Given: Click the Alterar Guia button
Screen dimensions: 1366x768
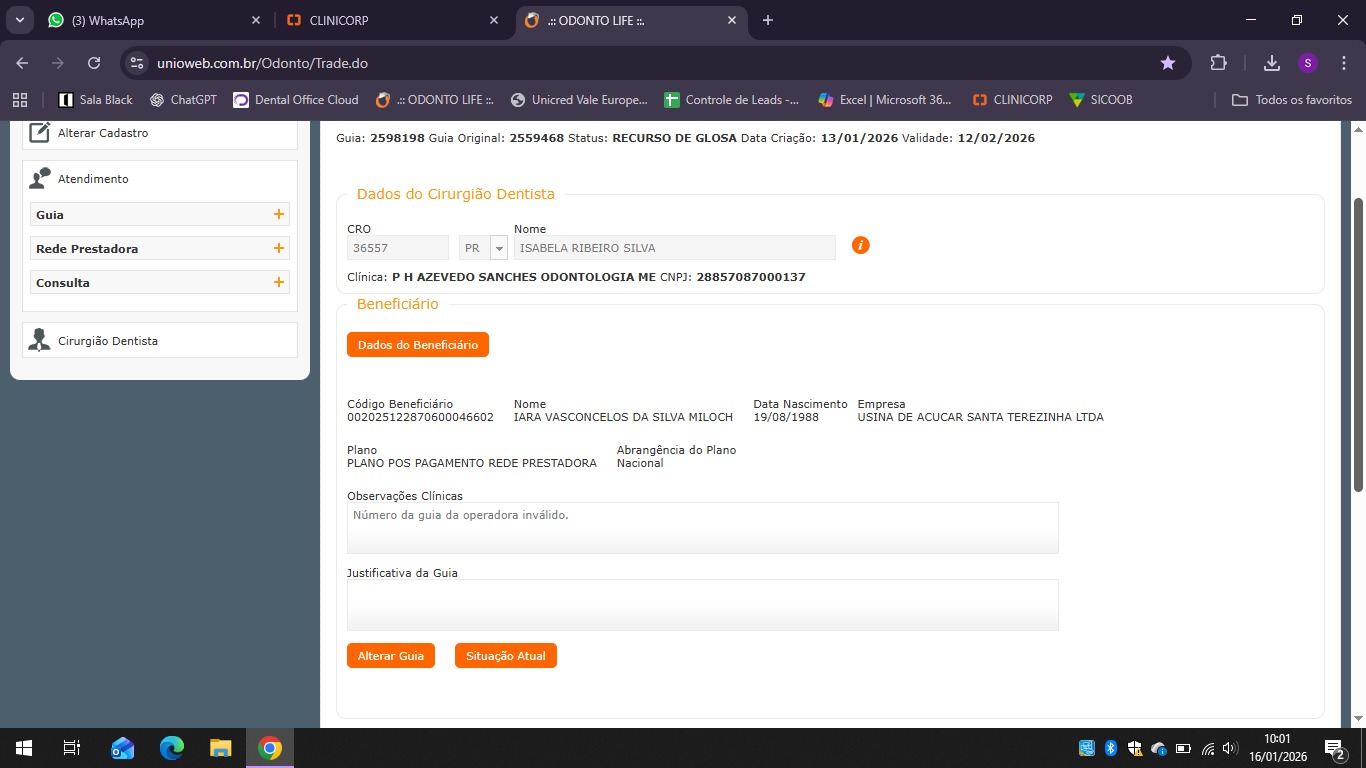Looking at the screenshot, I should coord(390,656).
